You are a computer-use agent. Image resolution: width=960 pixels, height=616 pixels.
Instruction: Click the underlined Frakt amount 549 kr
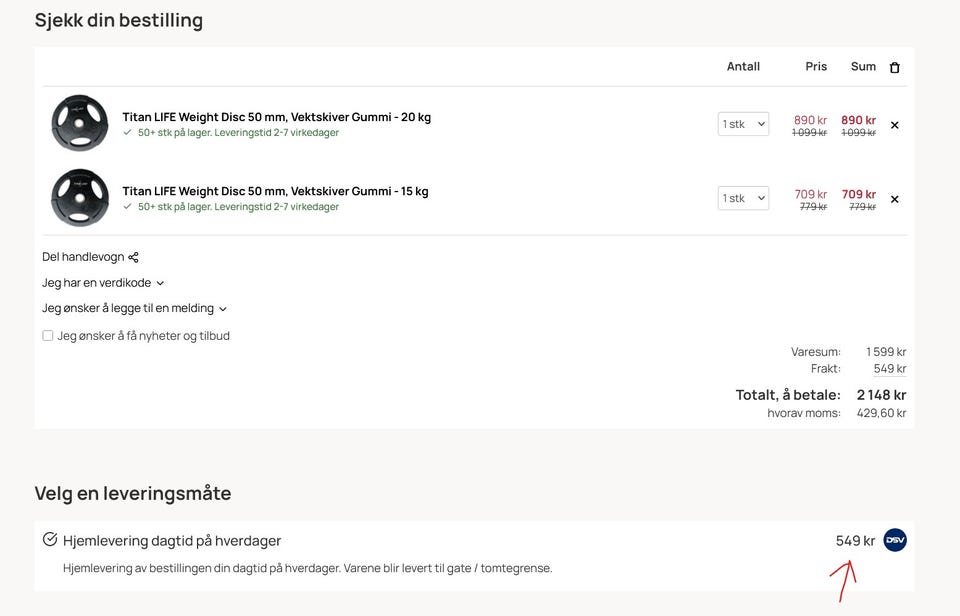890,369
